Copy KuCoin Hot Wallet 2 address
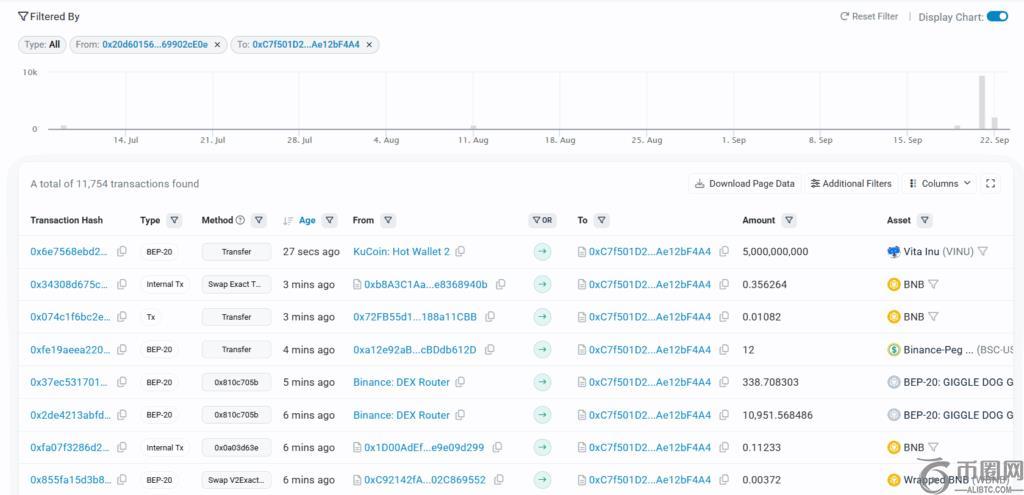 [460, 252]
